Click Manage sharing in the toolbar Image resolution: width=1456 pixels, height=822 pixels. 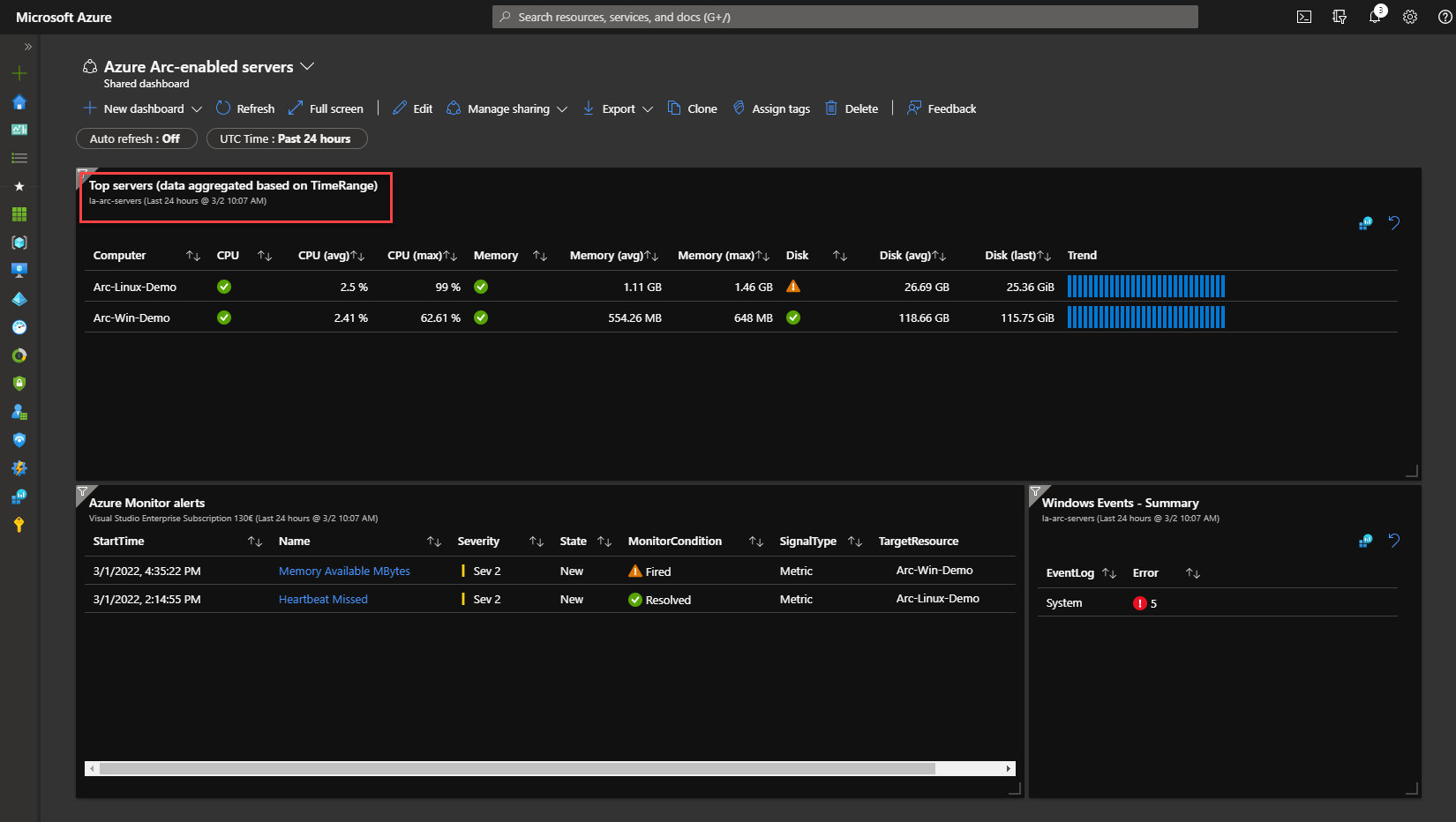coord(507,108)
